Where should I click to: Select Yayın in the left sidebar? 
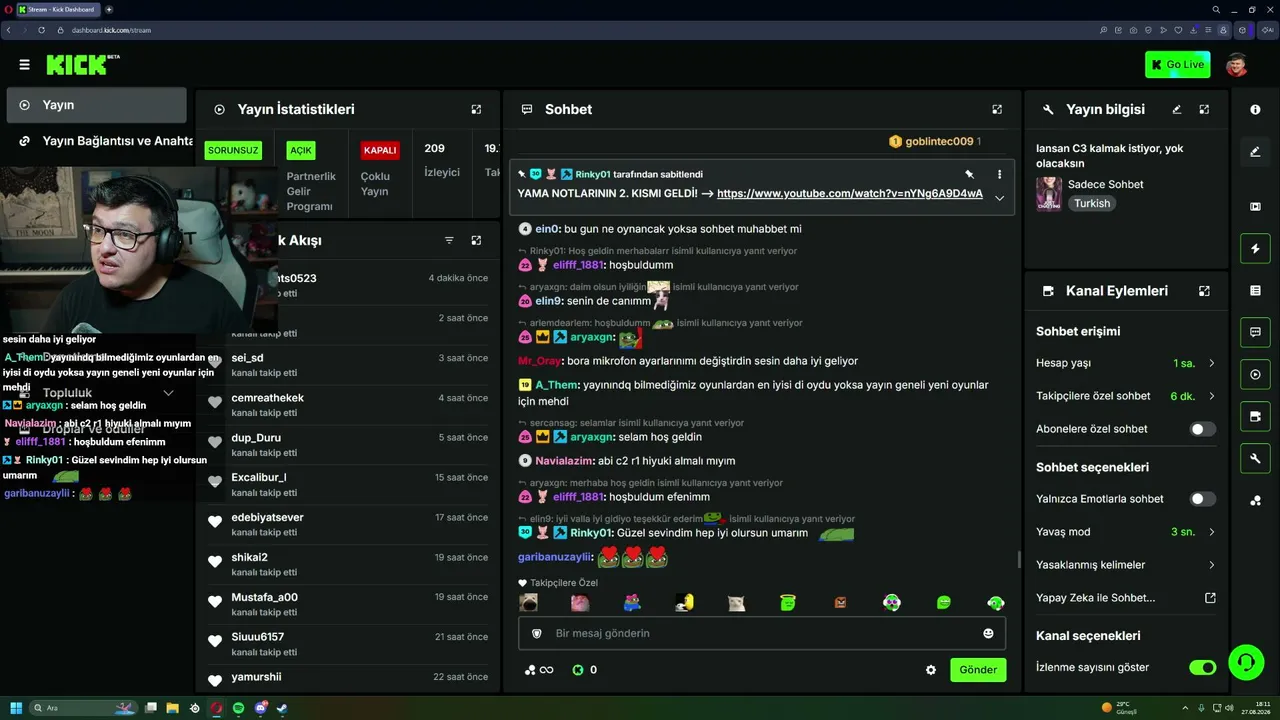pos(96,105)
